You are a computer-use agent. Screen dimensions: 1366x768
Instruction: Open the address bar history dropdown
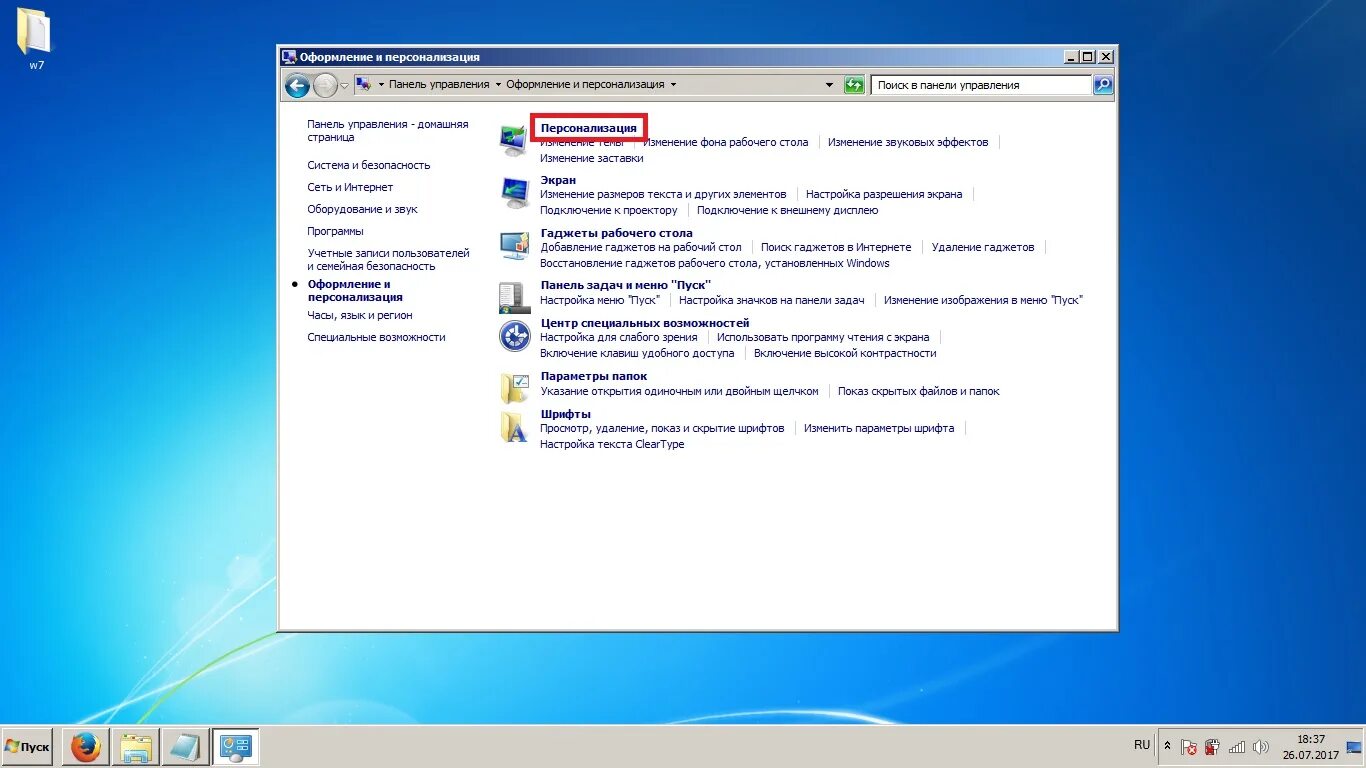pos(829,85)
